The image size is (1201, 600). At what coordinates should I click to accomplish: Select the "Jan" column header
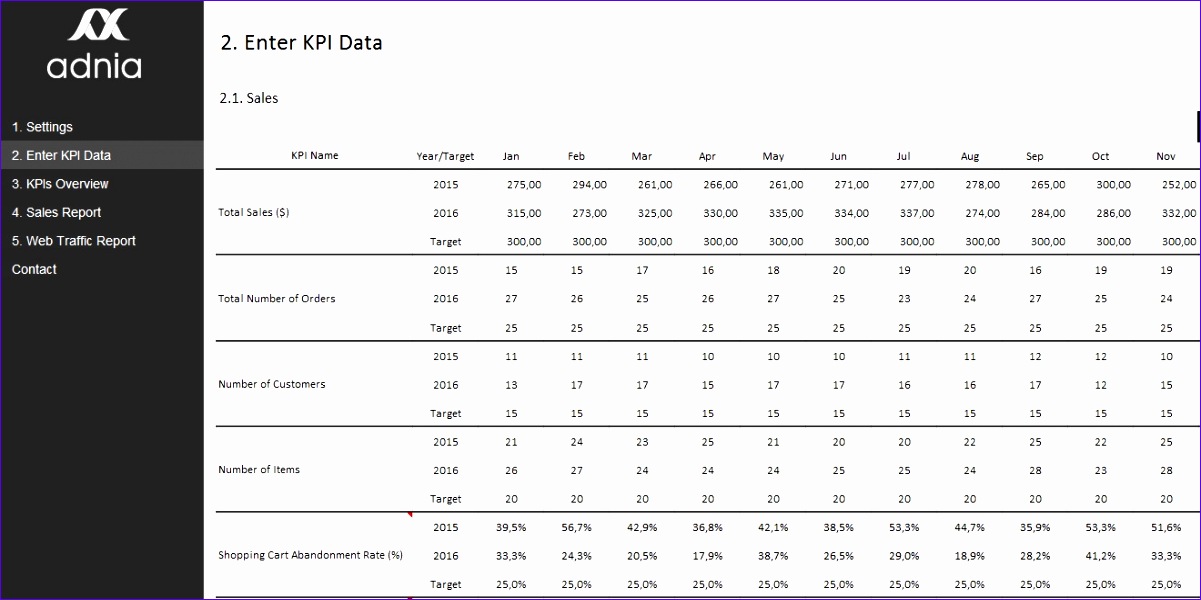pyautogui.click(x=510, y=155)
